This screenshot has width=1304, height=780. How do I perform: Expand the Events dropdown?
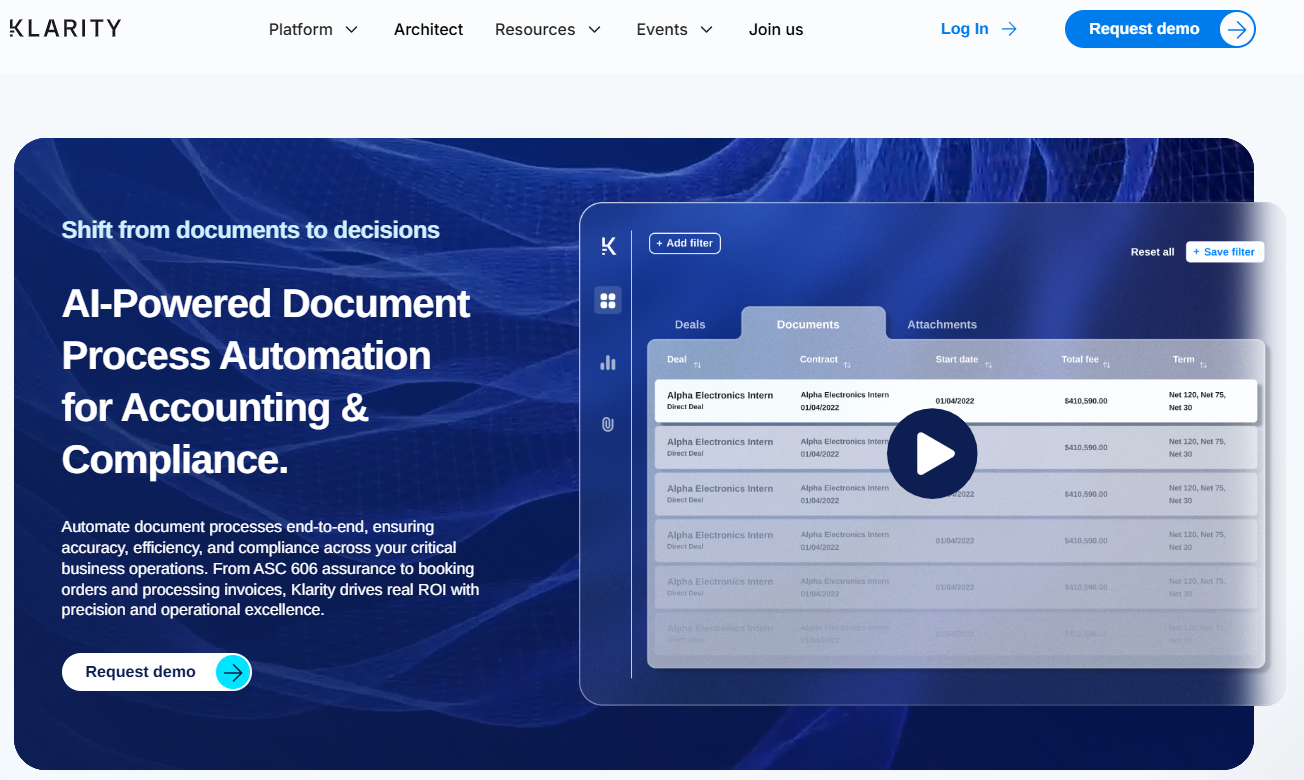coord(674,29)
